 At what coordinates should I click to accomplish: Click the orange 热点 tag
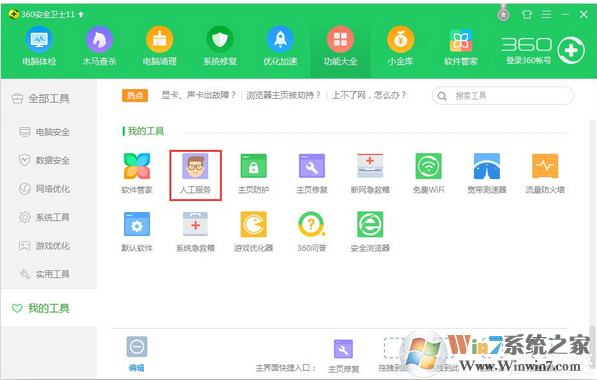(135, 95)
